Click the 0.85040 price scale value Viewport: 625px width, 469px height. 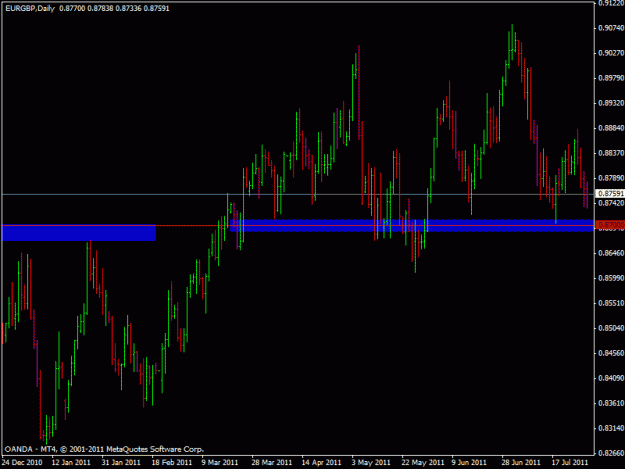point(611,328)
